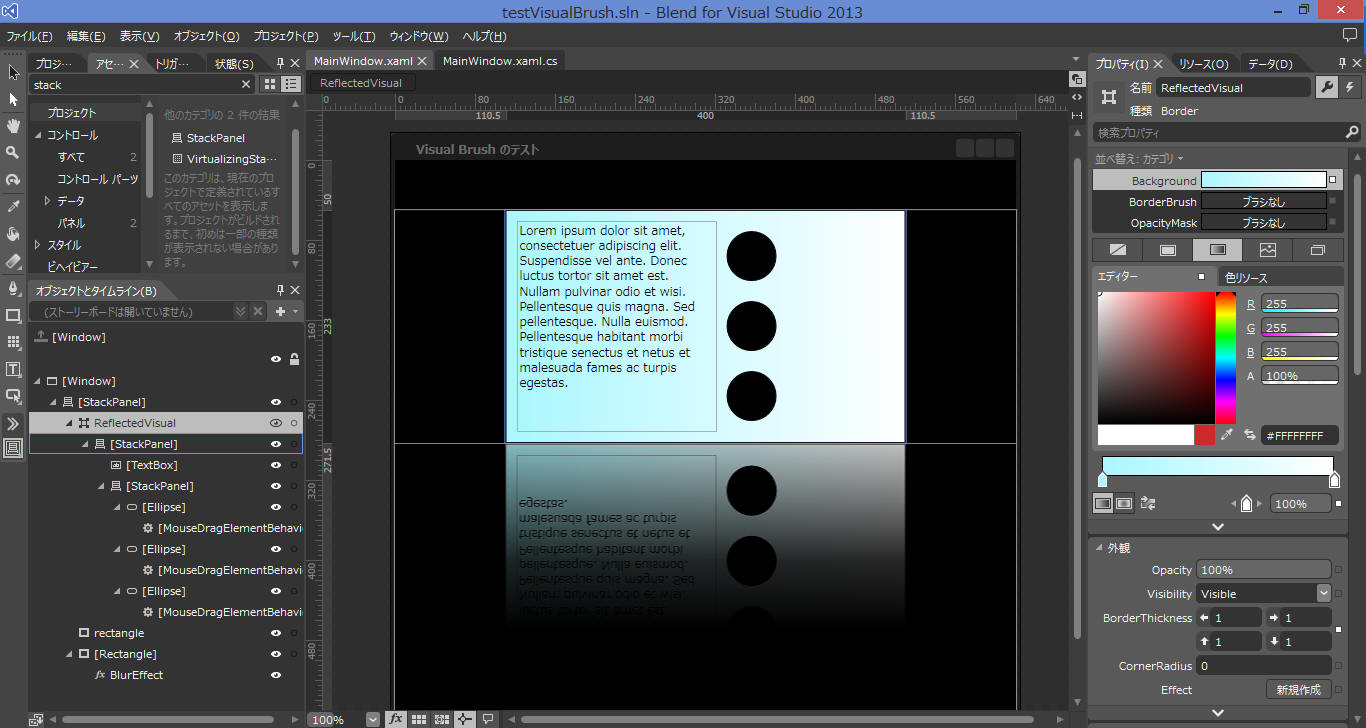Switch to リソース(O) panel tab

click(x=1203, y=64)
